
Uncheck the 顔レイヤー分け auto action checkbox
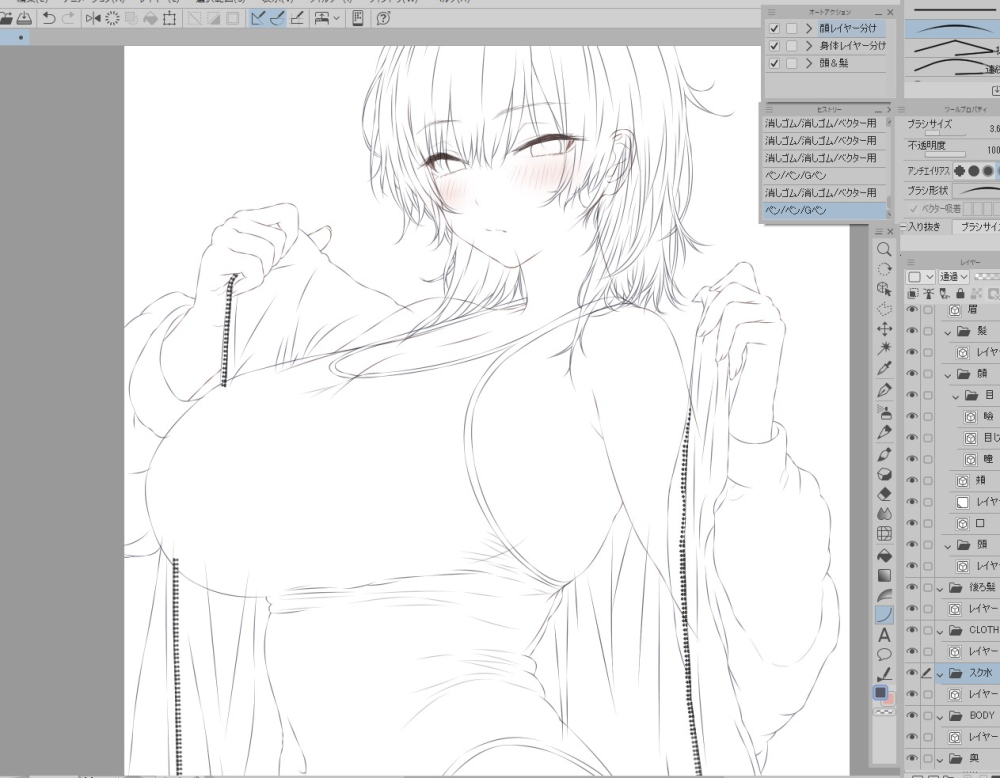tap(774, 29)
